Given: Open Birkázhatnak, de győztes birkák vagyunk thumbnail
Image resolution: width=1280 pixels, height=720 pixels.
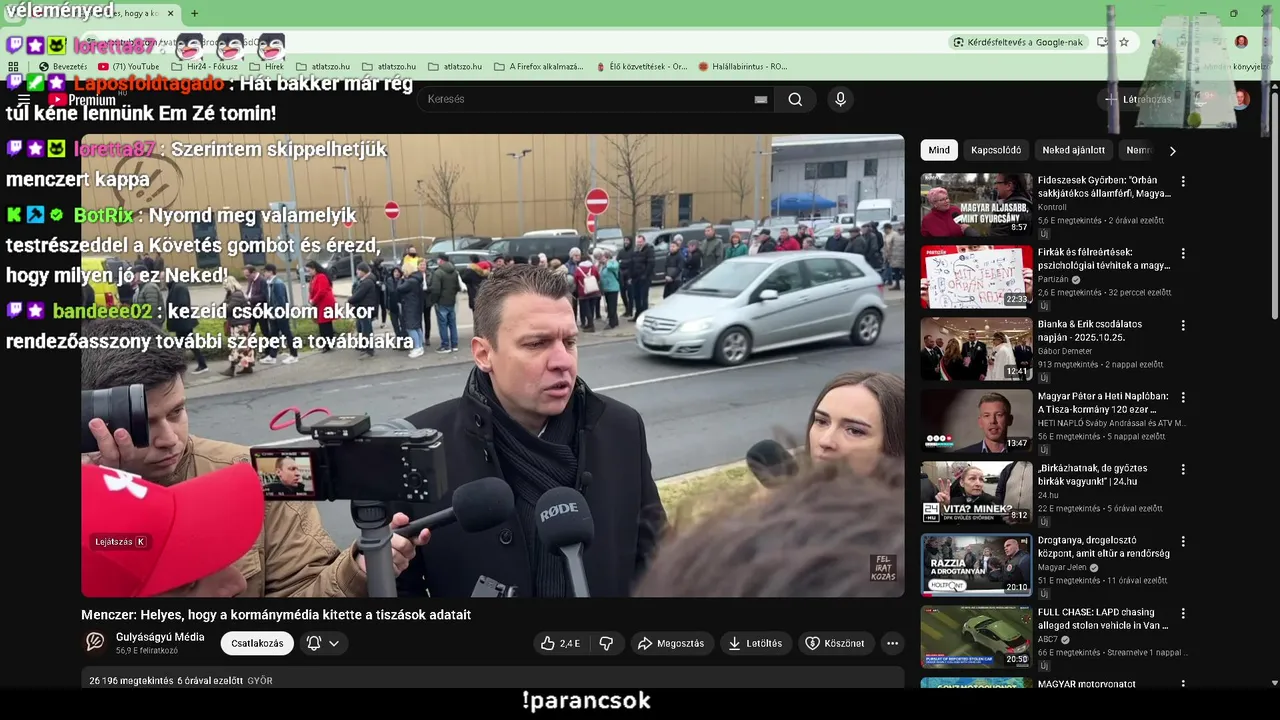Looking at the screenshot, I should pos(976,493).
